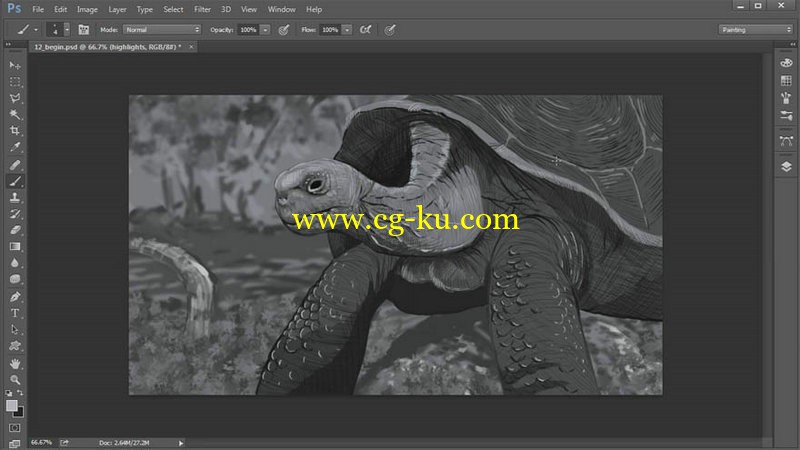Select the Eraser tool

tap(15, 230)
